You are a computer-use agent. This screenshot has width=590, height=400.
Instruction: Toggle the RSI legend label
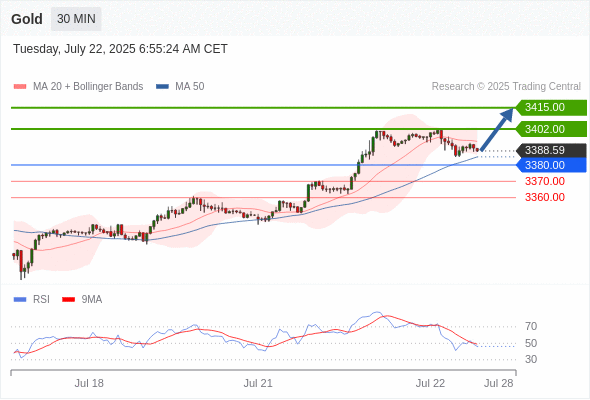(41, 300)
